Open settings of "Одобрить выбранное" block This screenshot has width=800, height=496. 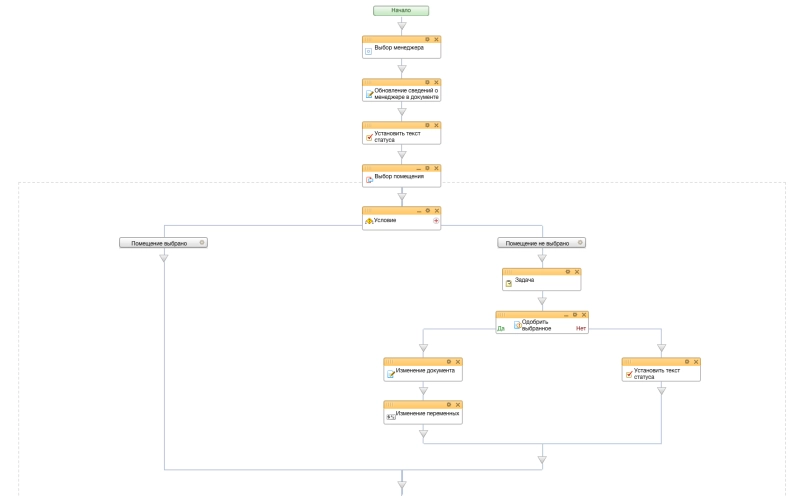tap(574, 315)
